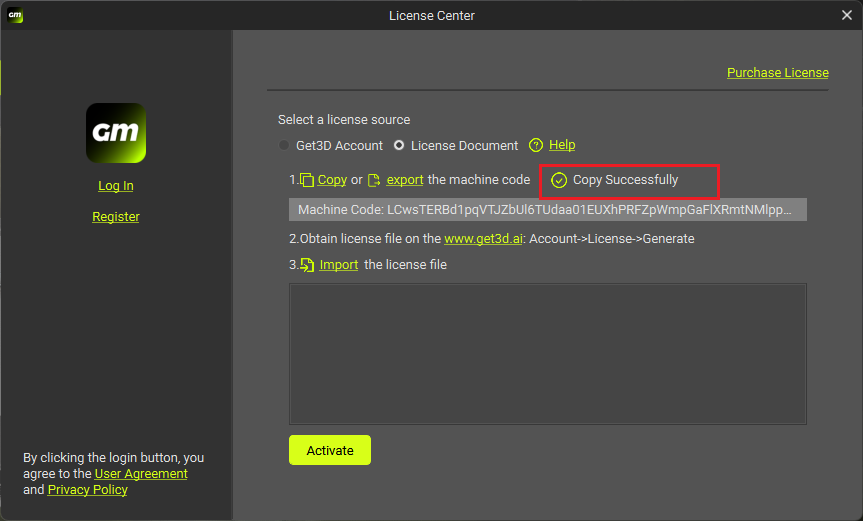Click the Copy text link
This screenshot has width=863, height=521.
(x=332, y=180)
